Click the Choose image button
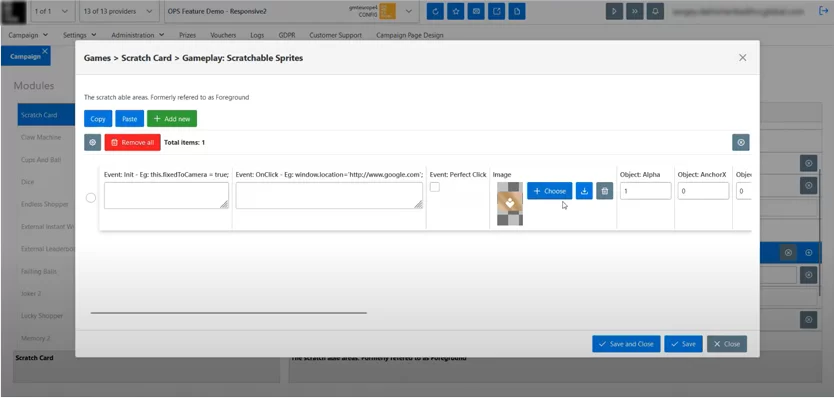This screenshot has height=398, width=834. click(x=549, y=191)
